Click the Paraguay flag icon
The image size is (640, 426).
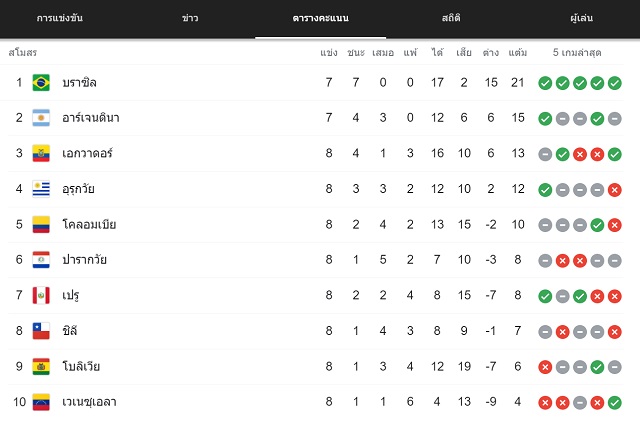41,260
